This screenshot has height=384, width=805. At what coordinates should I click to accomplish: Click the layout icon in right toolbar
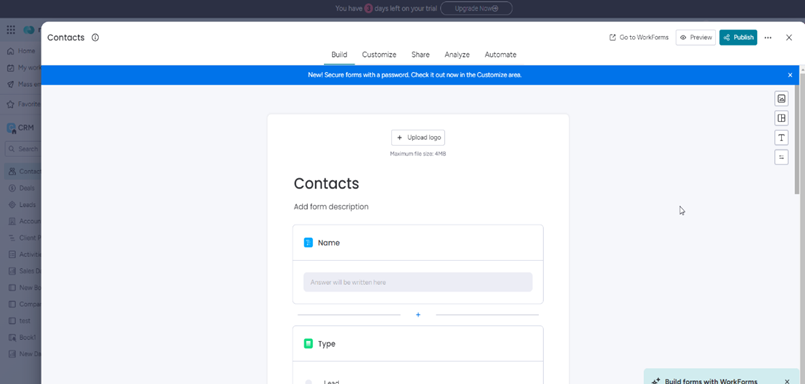click(x=781, y=118)
